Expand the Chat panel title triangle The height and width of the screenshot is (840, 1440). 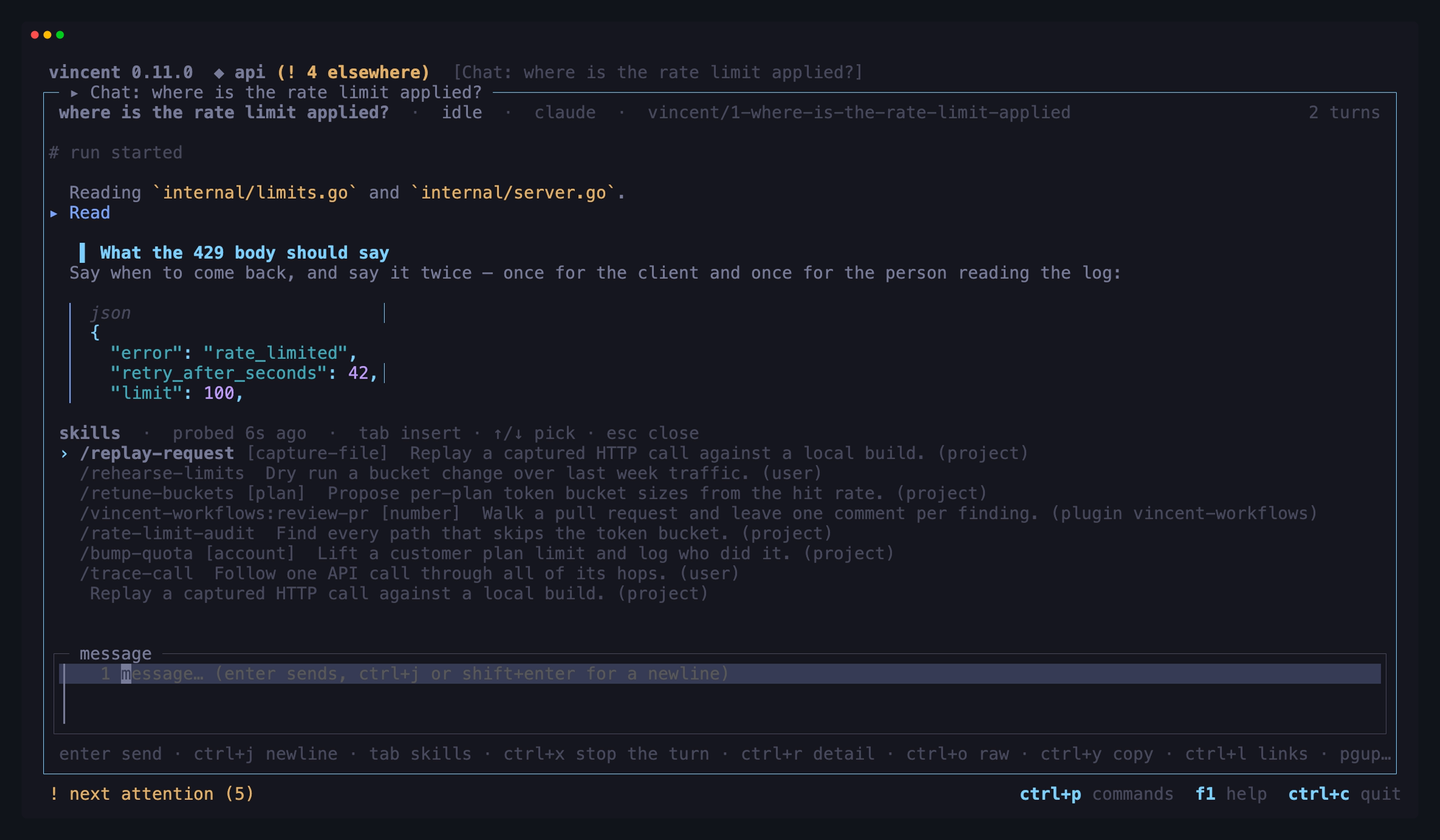tap(74, 93)
